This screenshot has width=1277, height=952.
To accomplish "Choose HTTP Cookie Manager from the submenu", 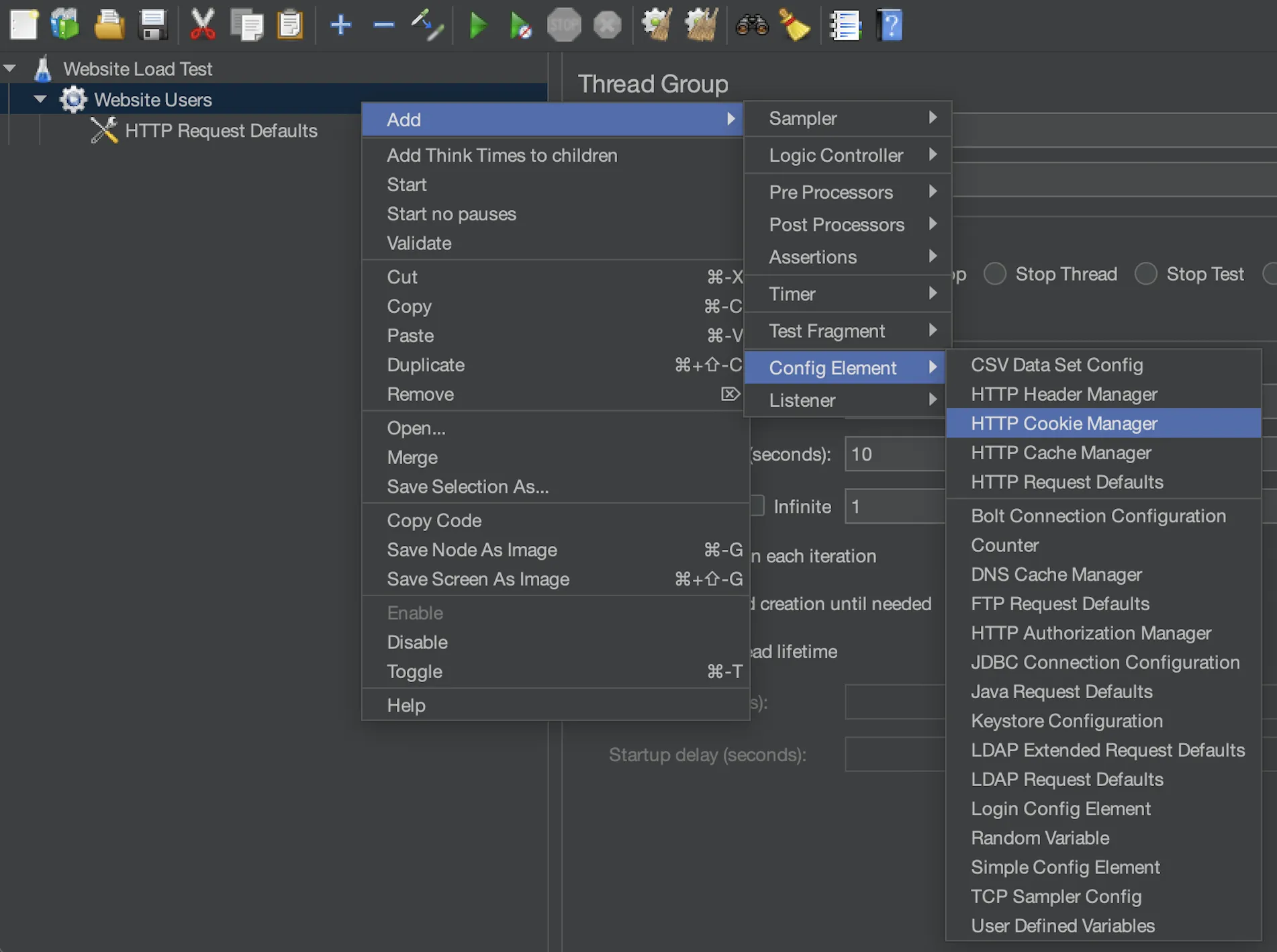I will coord(1063,424).
